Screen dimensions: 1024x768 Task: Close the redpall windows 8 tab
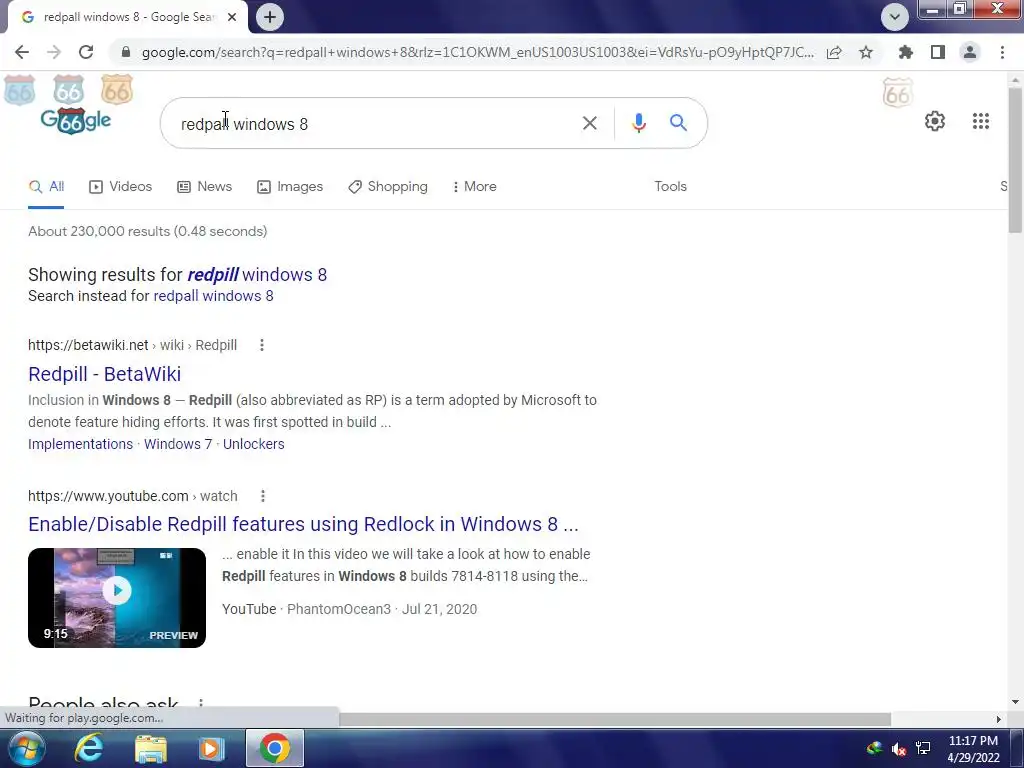(232, 17)
